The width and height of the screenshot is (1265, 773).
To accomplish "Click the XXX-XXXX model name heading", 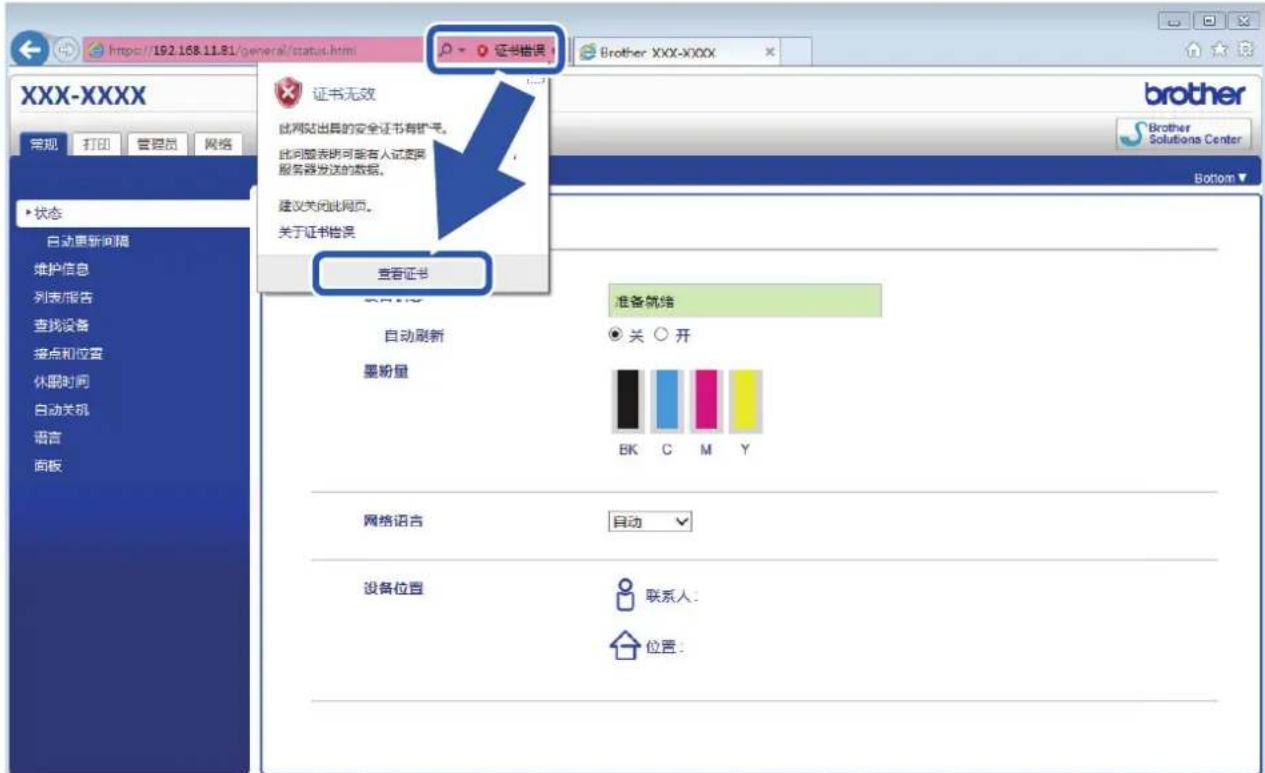I will (x=83, y=96).
